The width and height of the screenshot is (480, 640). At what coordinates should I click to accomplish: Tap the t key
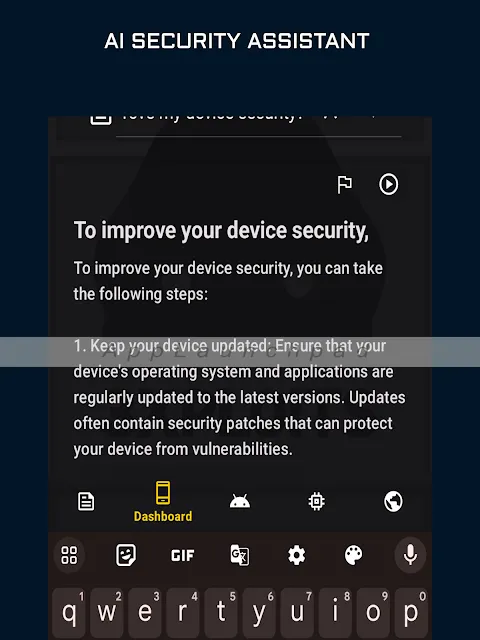221,613
